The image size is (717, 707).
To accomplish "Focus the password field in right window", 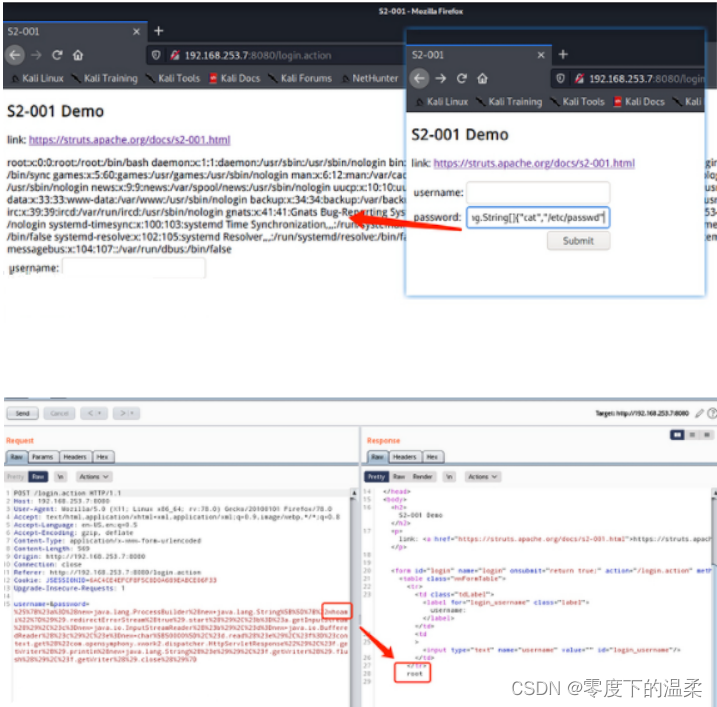I will point(538,217).
